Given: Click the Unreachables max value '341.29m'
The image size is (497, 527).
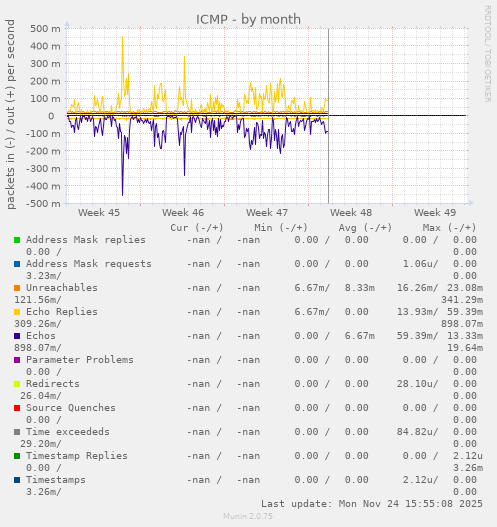Looking at the screenshot, I should click(x=462, y=300).
